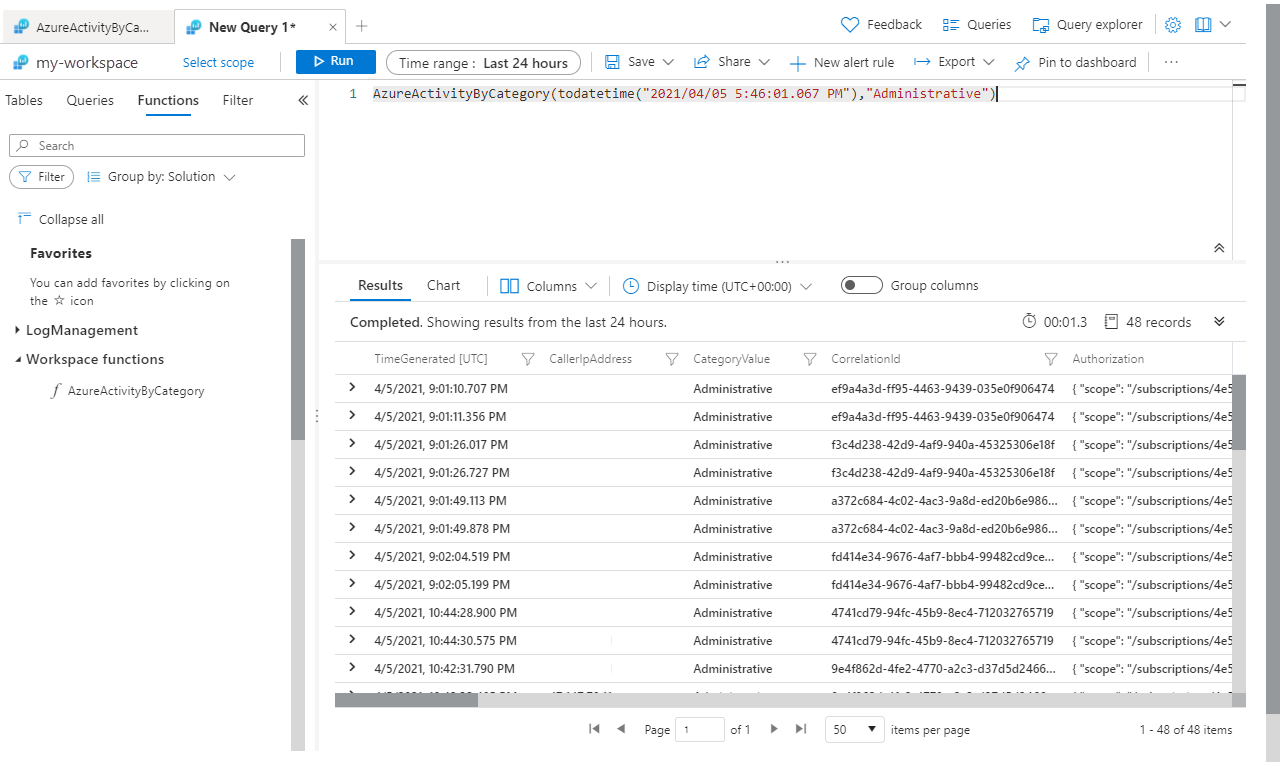Click the new tab plus icon
The width and height of the screenshot is (1280, 762).
(362, 26)
